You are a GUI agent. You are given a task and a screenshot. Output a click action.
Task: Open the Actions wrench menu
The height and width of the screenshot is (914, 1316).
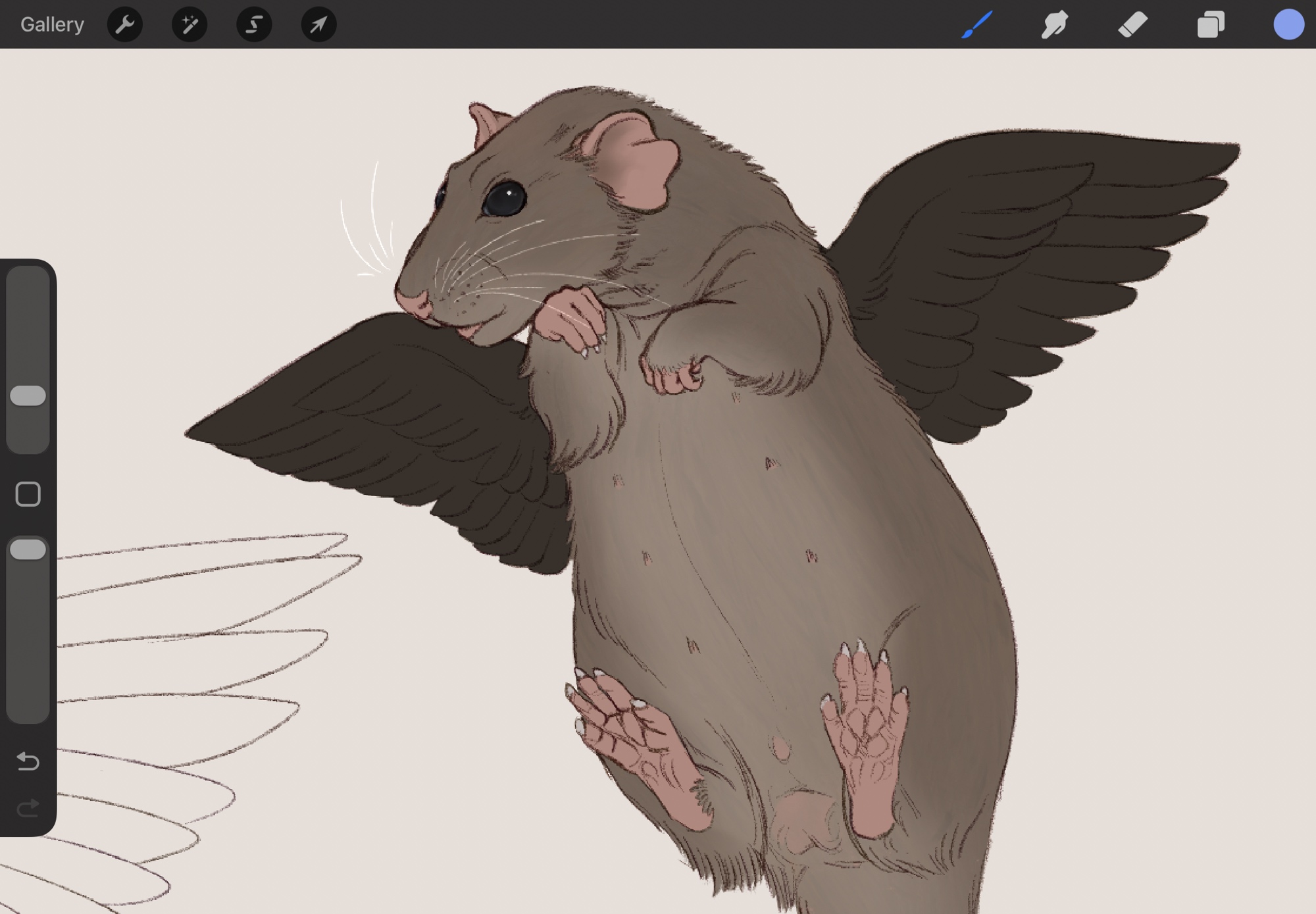click(125, 24)
